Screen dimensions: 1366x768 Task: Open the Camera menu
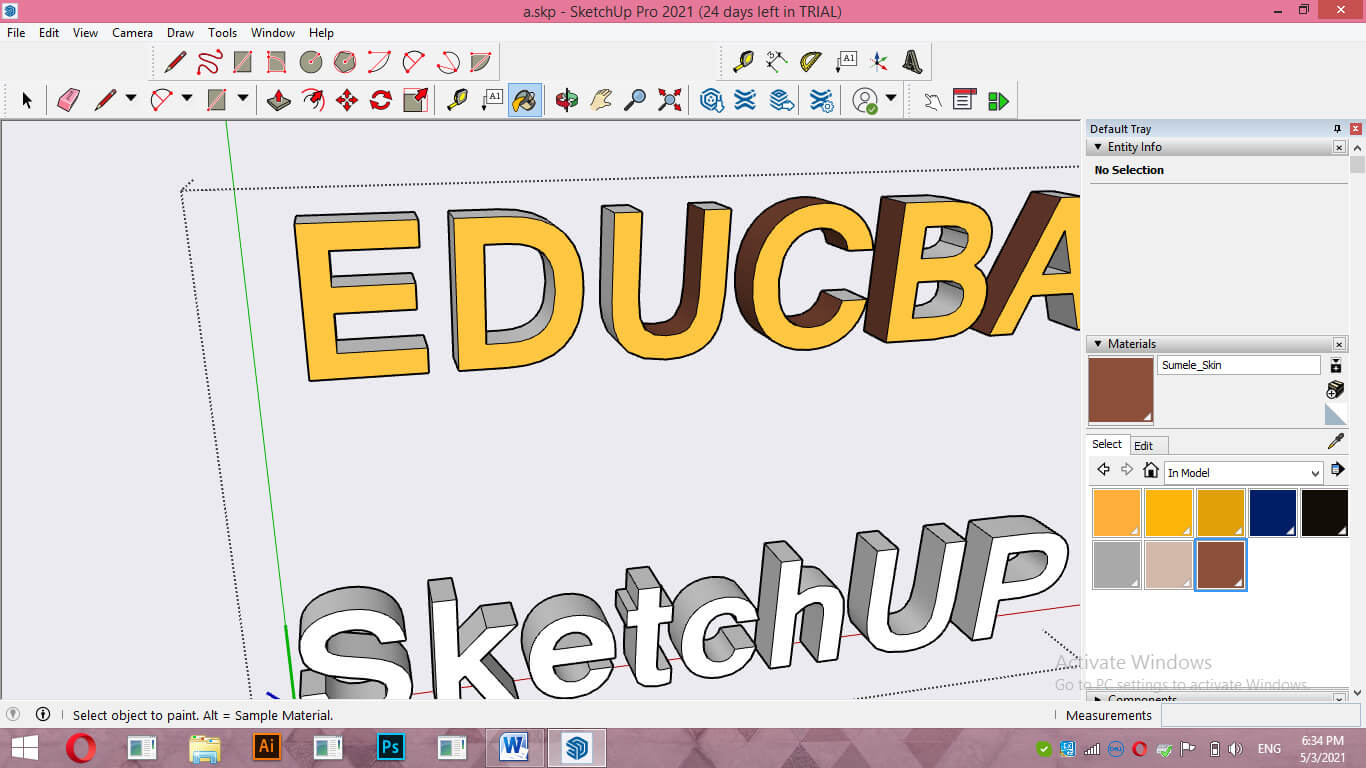(x=132, y=33)
